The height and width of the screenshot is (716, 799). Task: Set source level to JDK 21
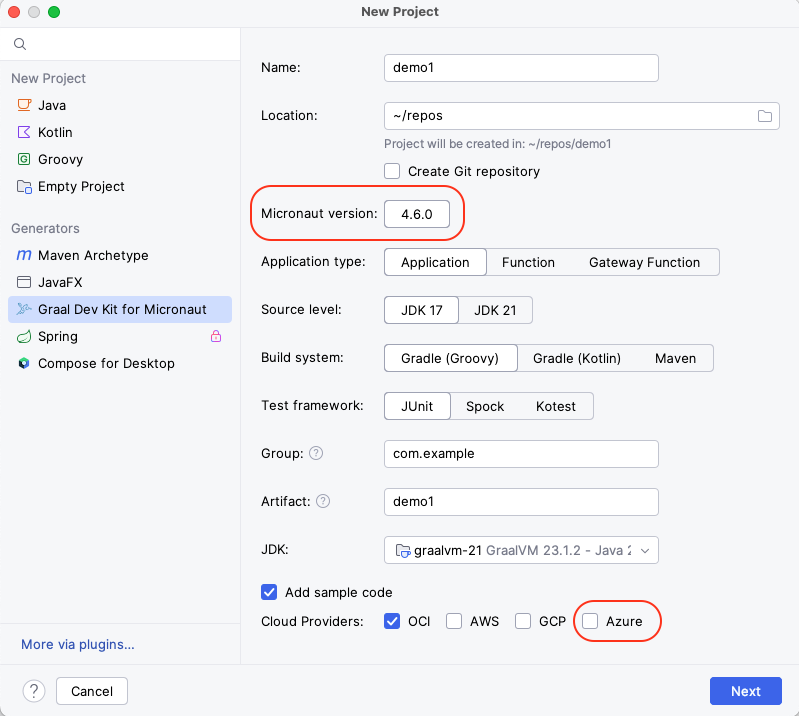click(495, 310)
